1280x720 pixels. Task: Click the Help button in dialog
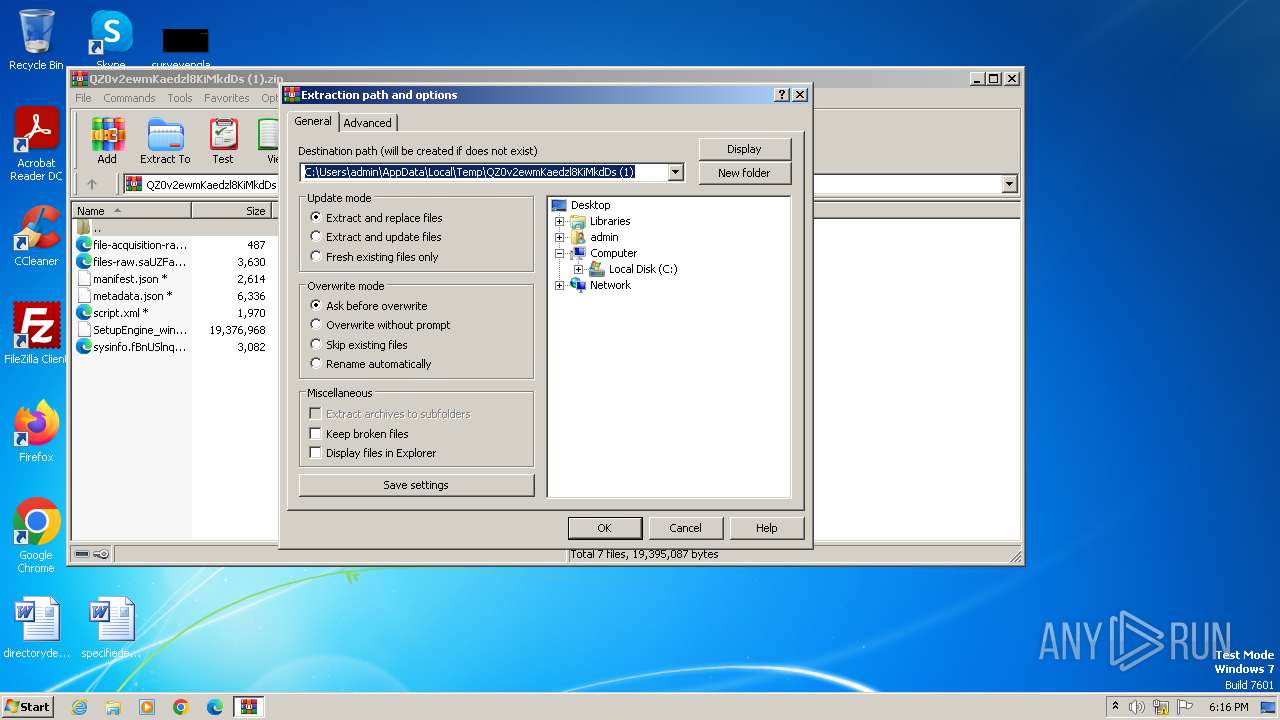click(x=766, y=528)
